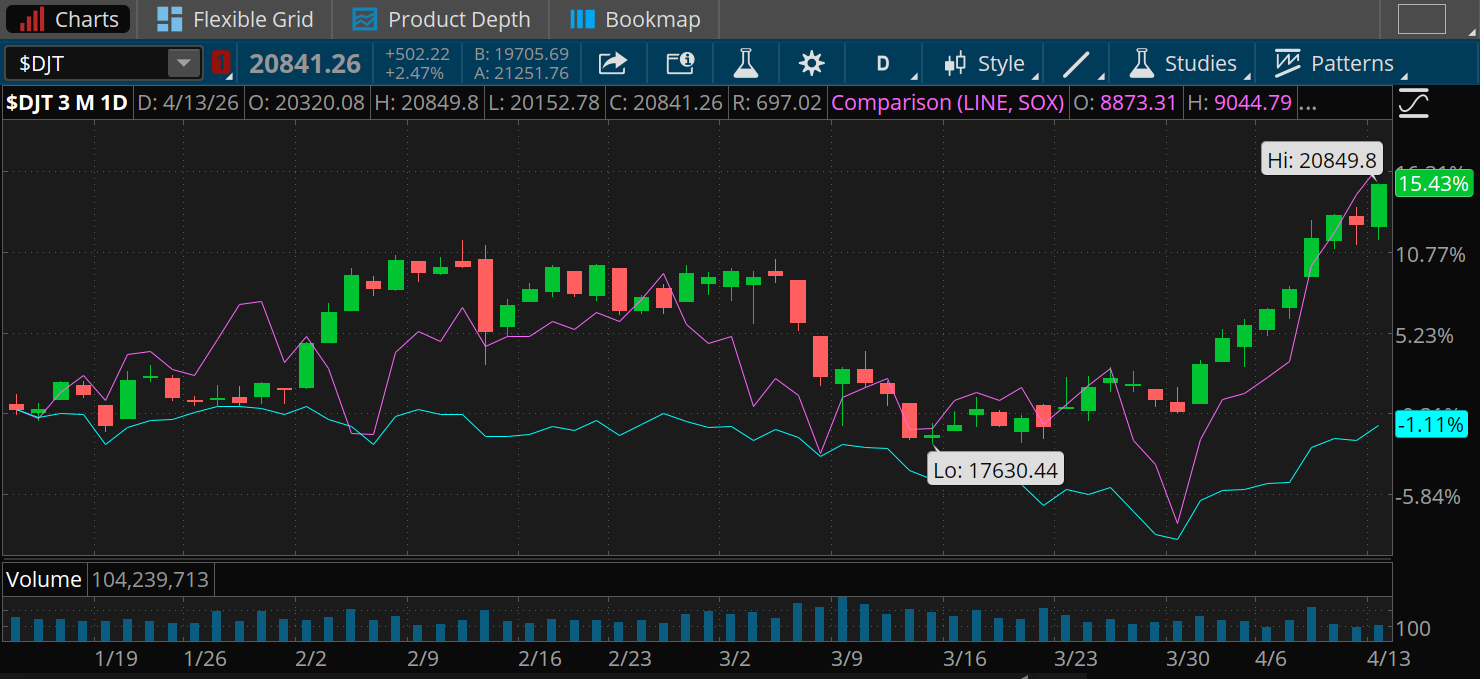Click the Hi: 20849.8 bubble

[x=1322, y=158]
